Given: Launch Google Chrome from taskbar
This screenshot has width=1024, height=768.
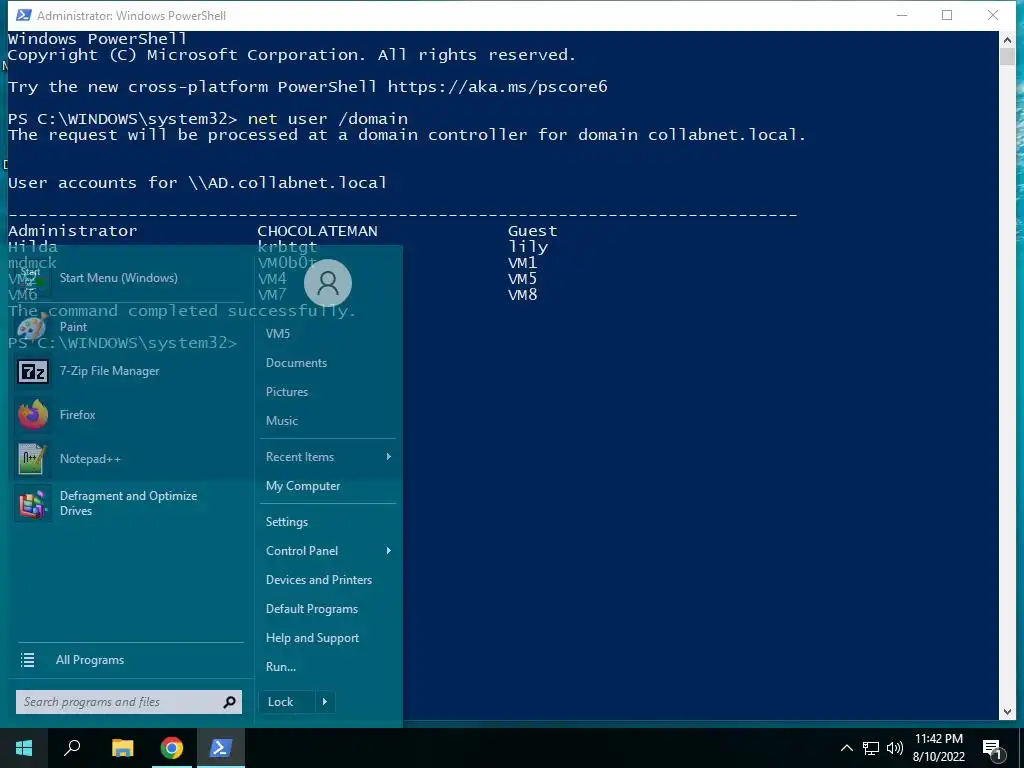Looking at the screenshot, I should pyautogui.click(x=172, y=748).
